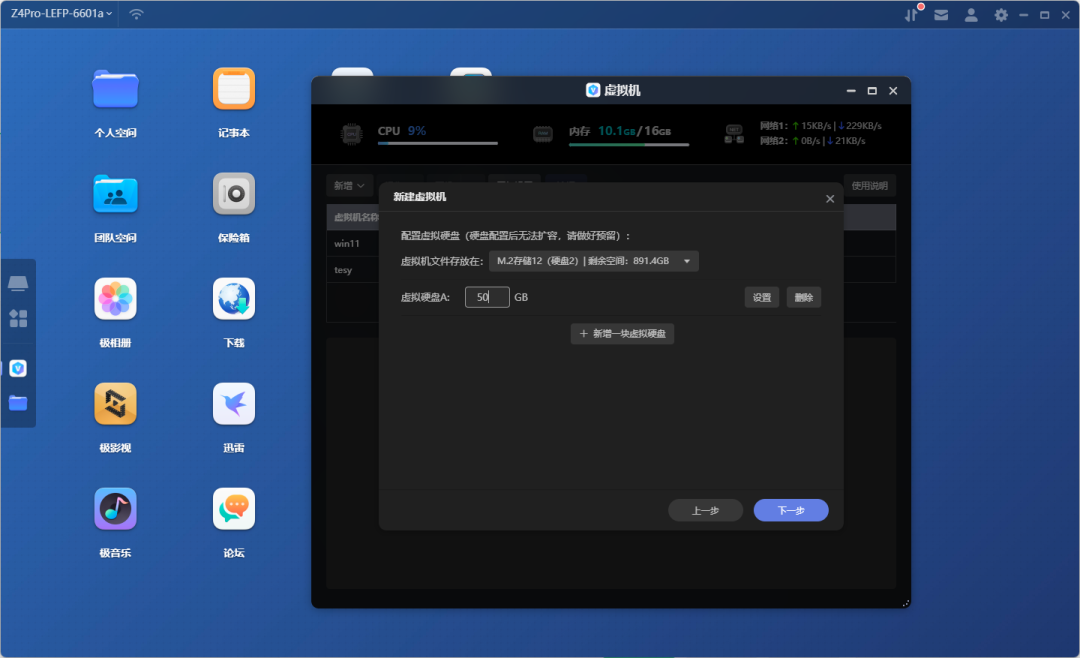Click the 内存 usage progress bar
Viewport: 1080px width, 658px height.
pos(629,145)
